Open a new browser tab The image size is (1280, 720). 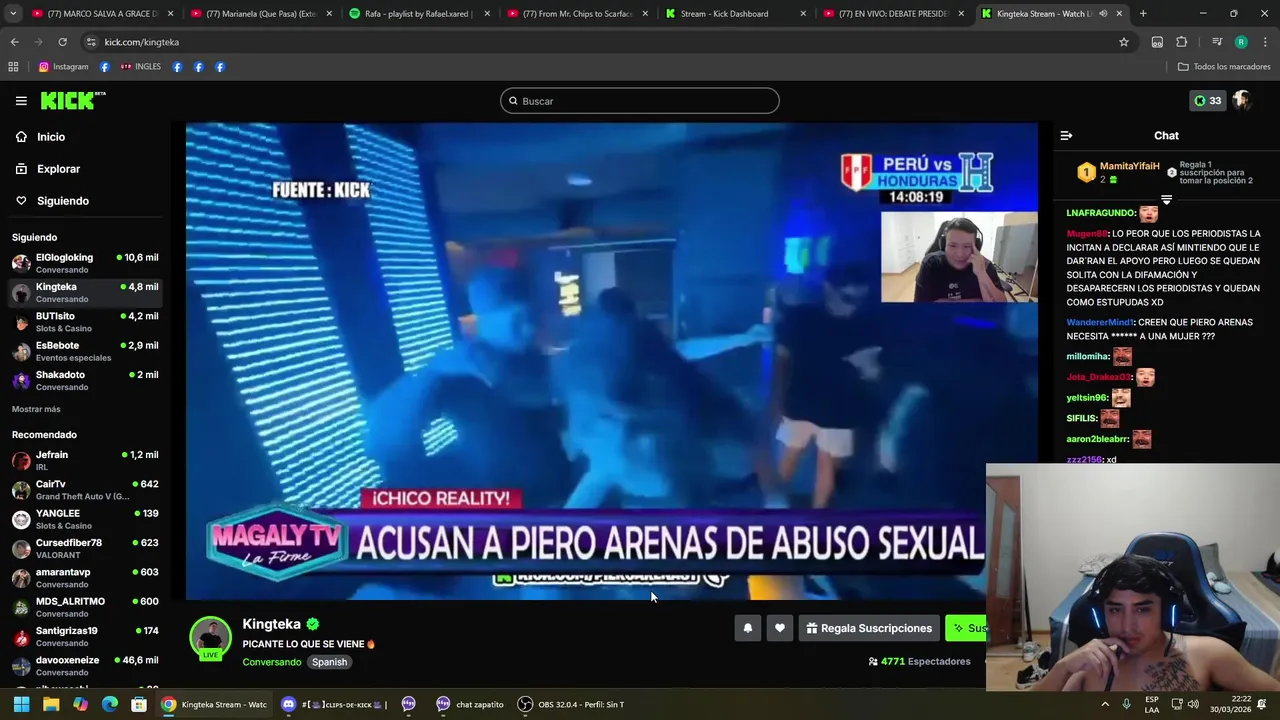[x=1143, y=14]
